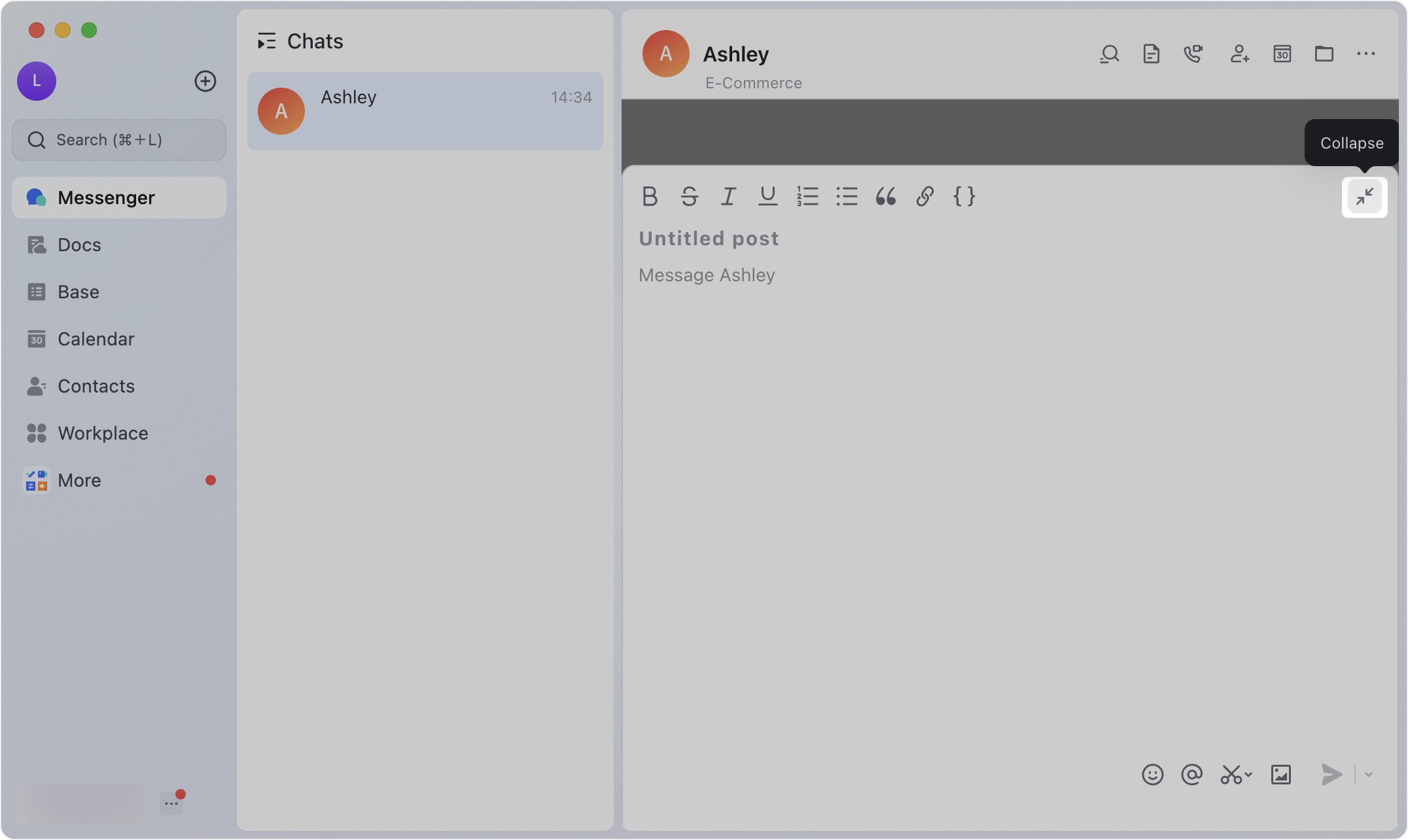The height and width of the screenshot is (840, 1408).
Task: Open Calendar in the sidebar
Action: point(119,339)
